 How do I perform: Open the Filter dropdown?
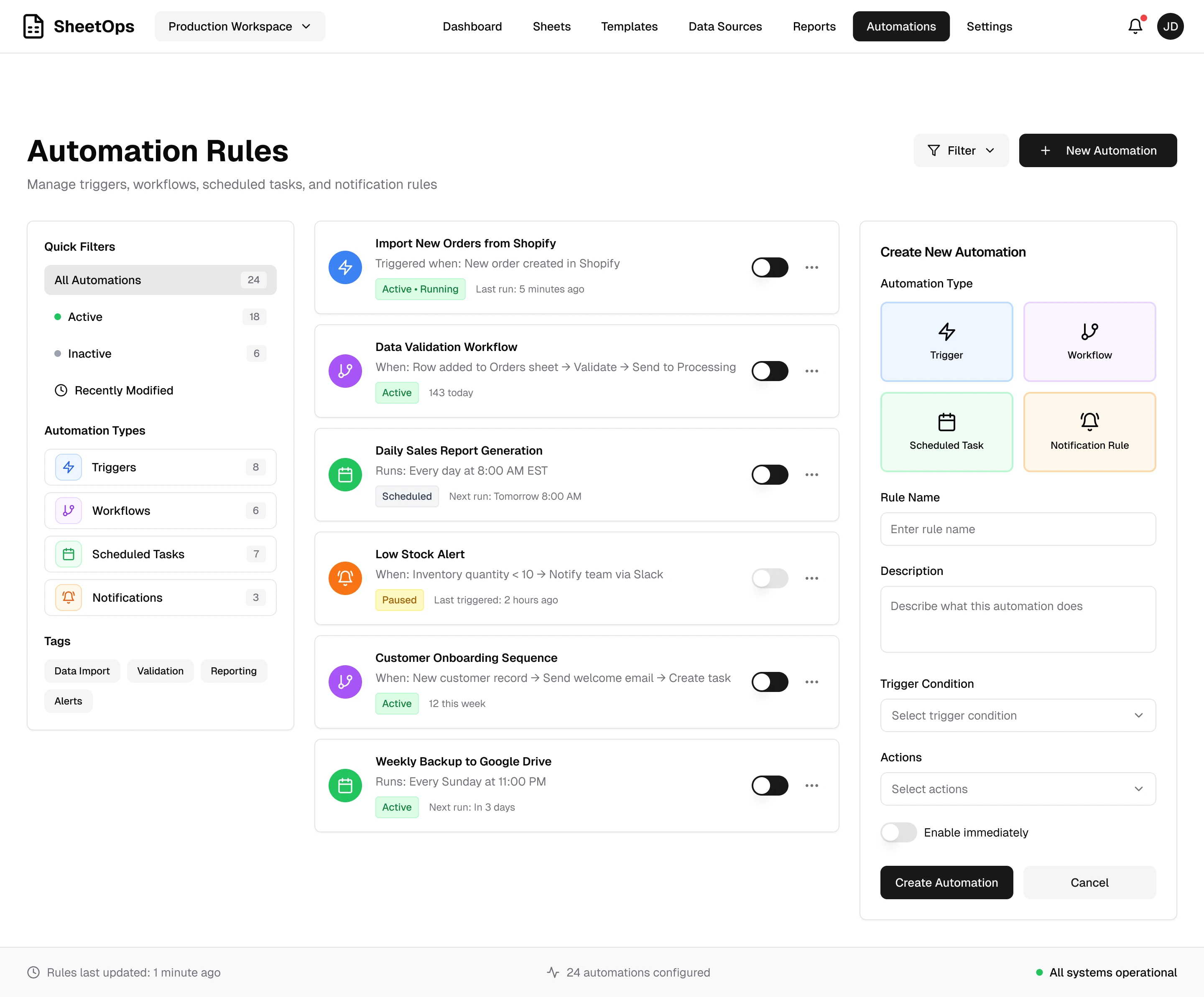point(961,151)
